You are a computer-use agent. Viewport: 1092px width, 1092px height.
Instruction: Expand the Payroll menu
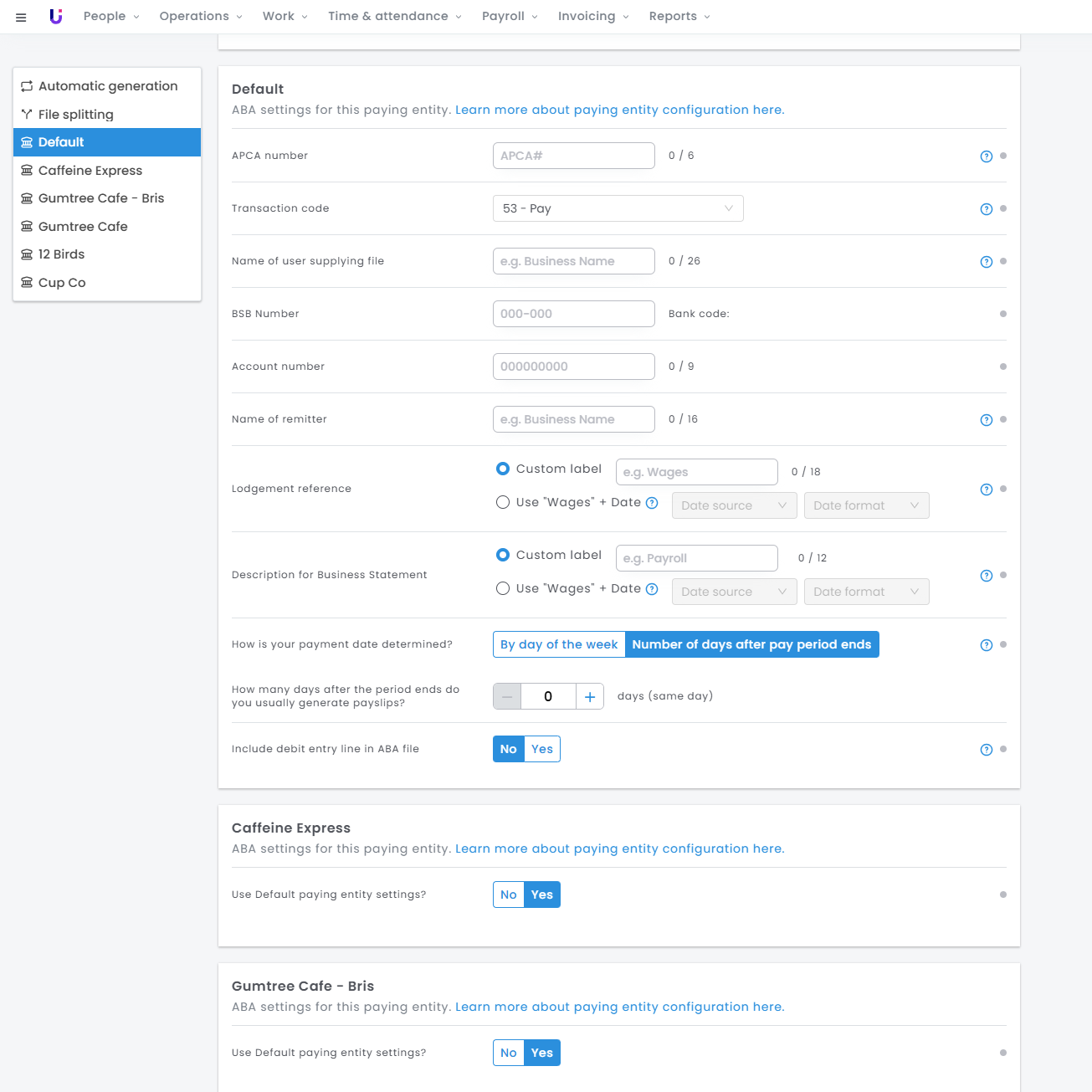click(510, 17)
